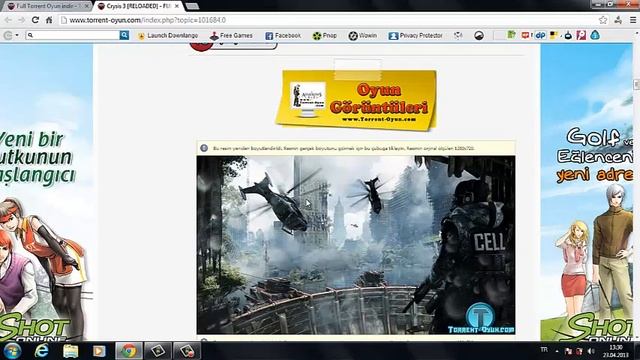This screenshot has height=360, width=640.
Task: Click the resized-image notice bar above screenshot
Action: [356, 148]
